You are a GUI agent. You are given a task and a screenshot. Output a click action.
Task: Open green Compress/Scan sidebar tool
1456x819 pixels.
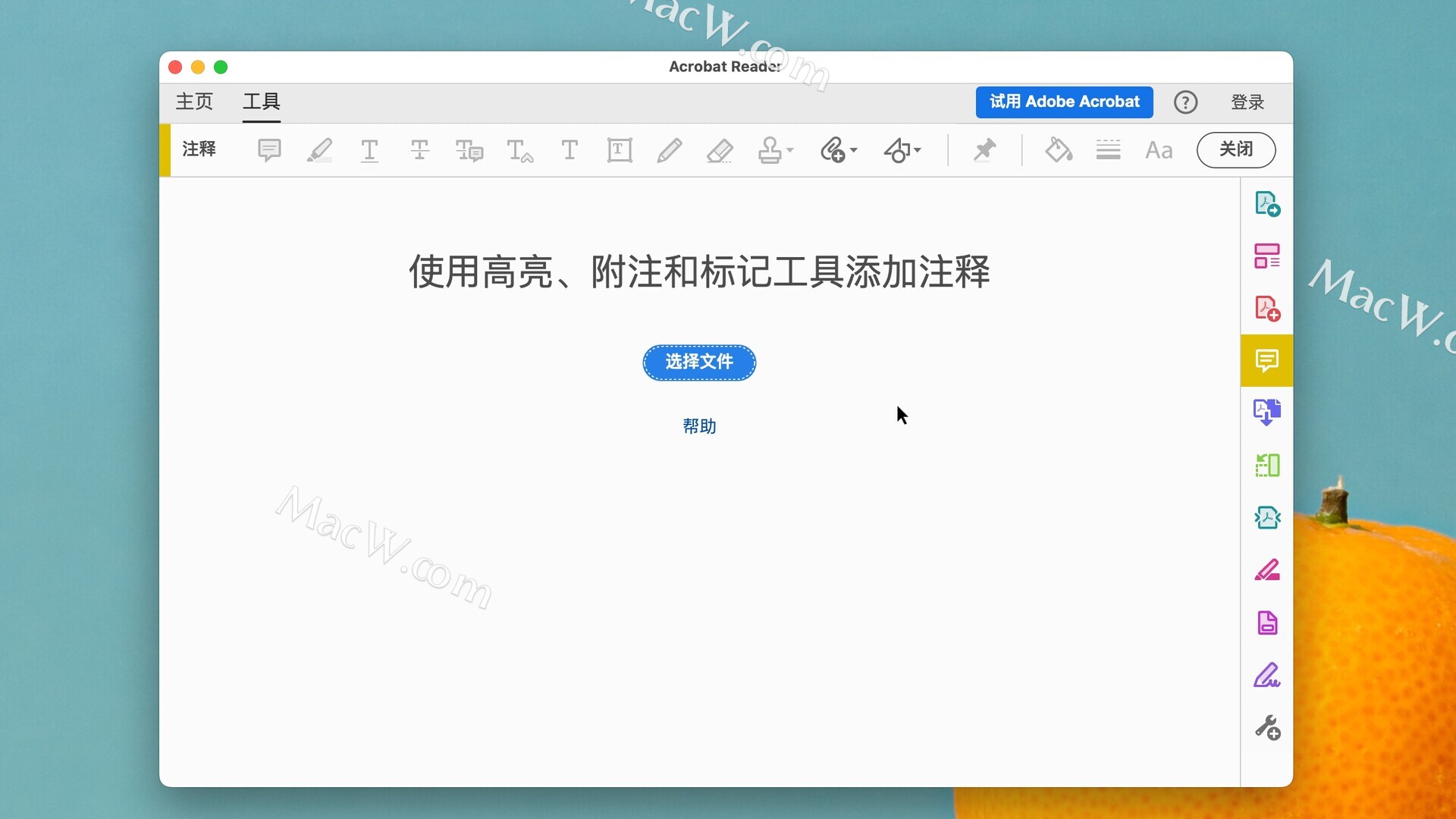[1267, 465]
